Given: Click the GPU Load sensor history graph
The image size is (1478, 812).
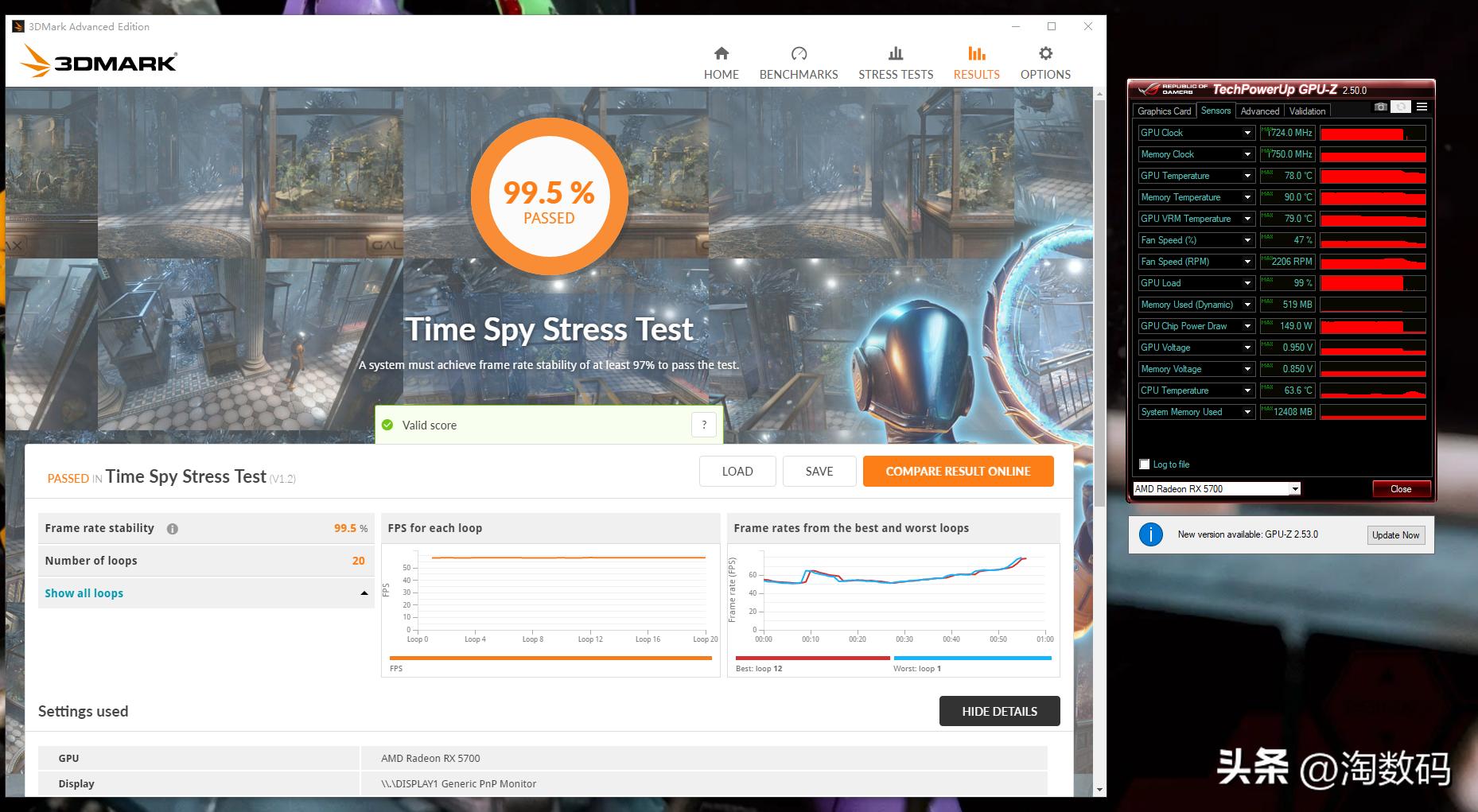Looking at the screenshot, I should point(1373,283).
